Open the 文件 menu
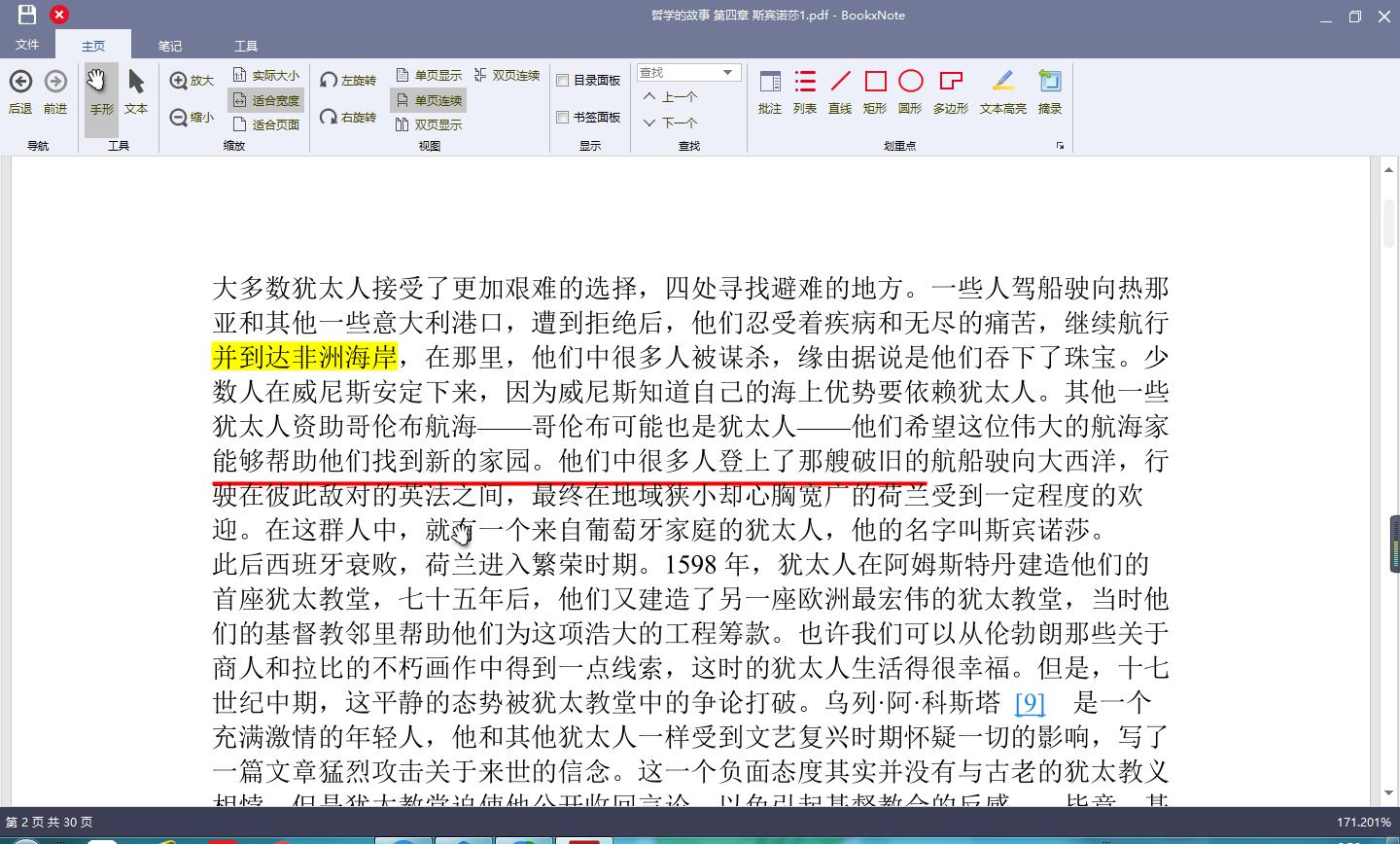The image size is (1400, 844). [27, 45]
